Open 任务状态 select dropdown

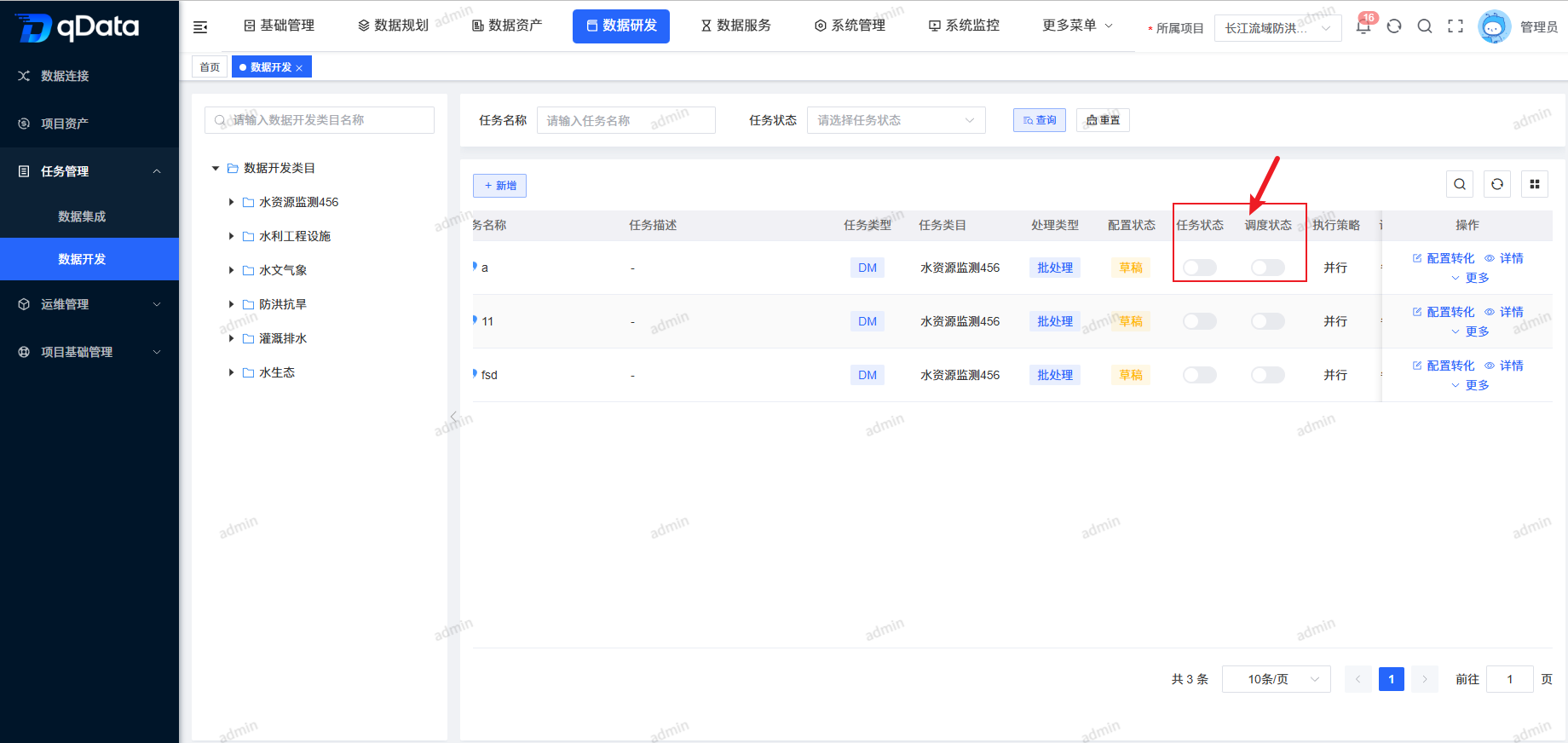[896, 120]
